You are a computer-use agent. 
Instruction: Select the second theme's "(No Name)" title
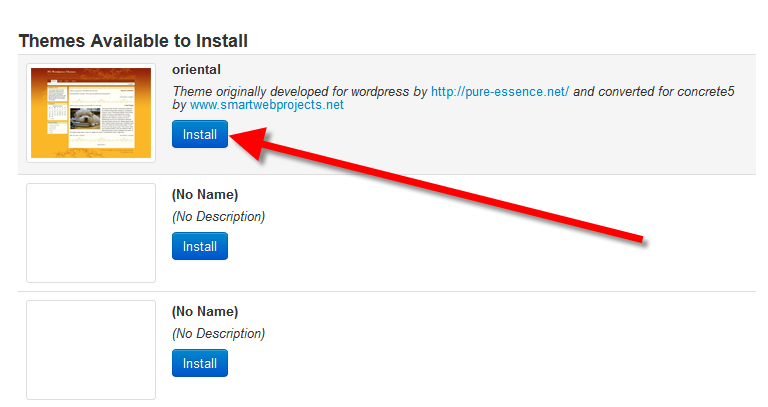tap(205, 194)
